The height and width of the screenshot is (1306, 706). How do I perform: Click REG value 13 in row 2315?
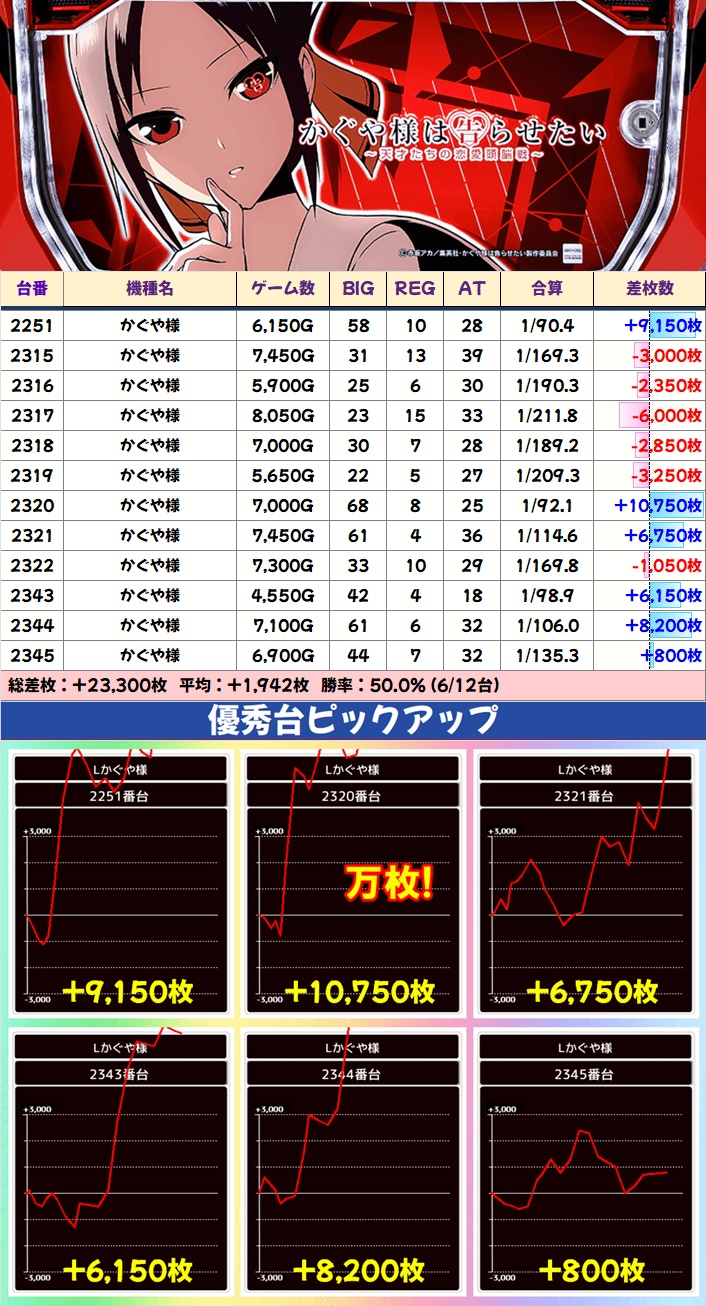click(415, 355)
